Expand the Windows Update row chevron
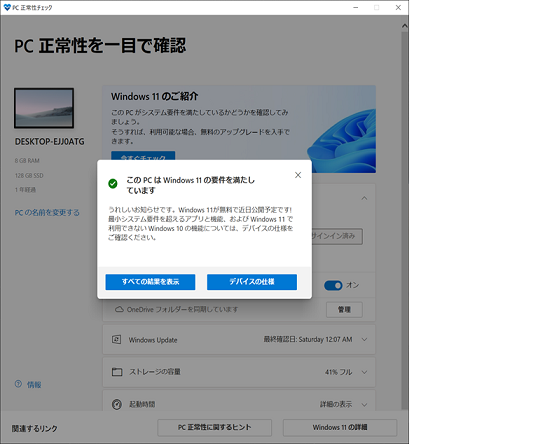538x444 pixels. point(364,339)
